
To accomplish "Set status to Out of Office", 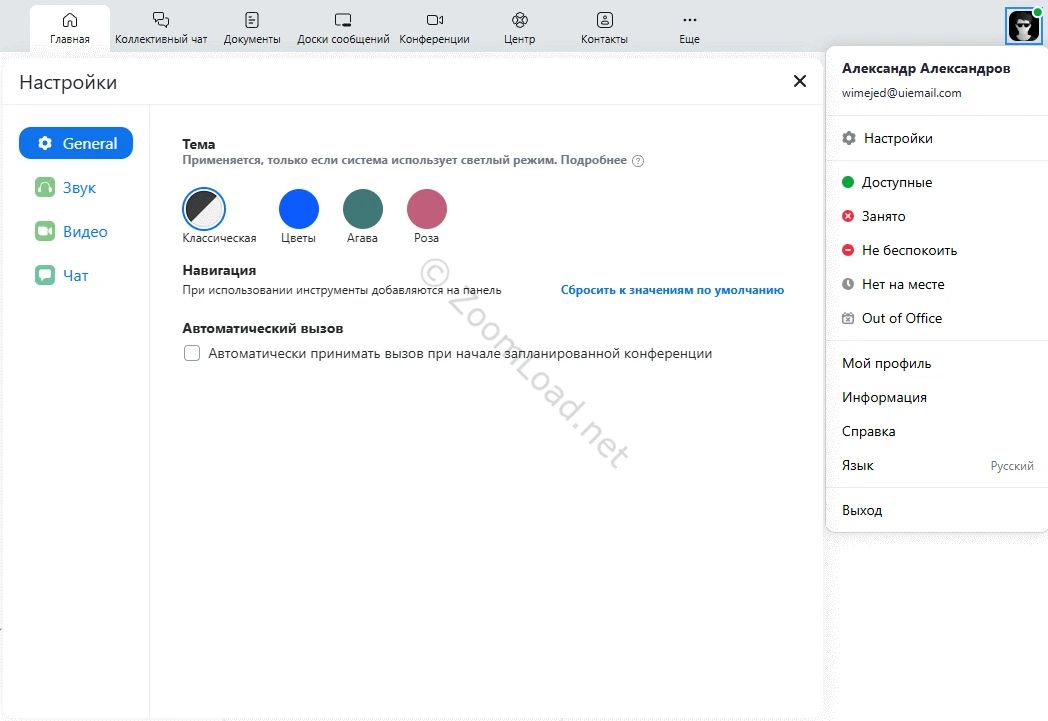I will coord(937,319).
